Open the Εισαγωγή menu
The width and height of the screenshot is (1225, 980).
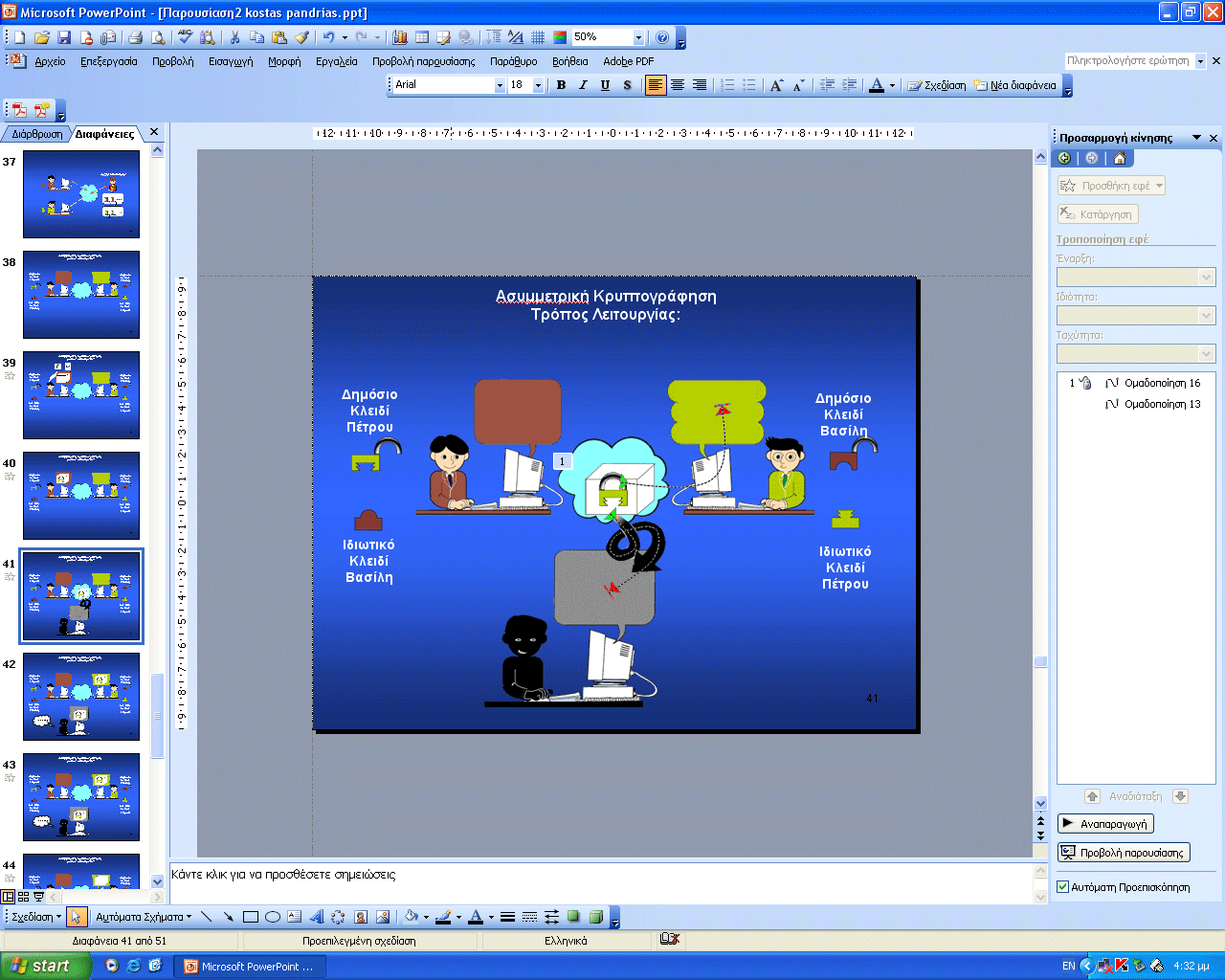pos(231,61)
